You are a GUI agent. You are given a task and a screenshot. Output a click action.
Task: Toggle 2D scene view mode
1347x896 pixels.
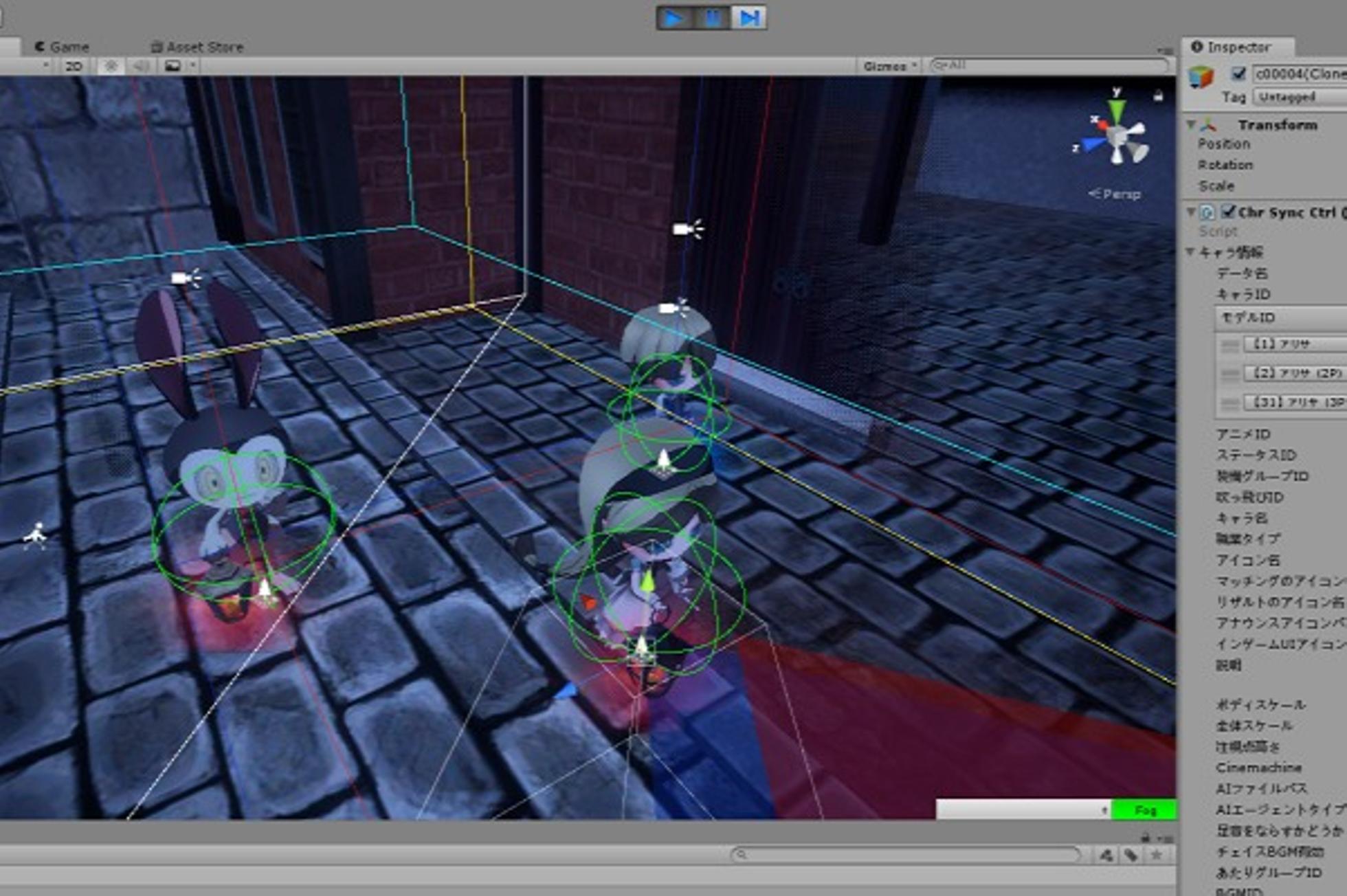pos(74,66)
